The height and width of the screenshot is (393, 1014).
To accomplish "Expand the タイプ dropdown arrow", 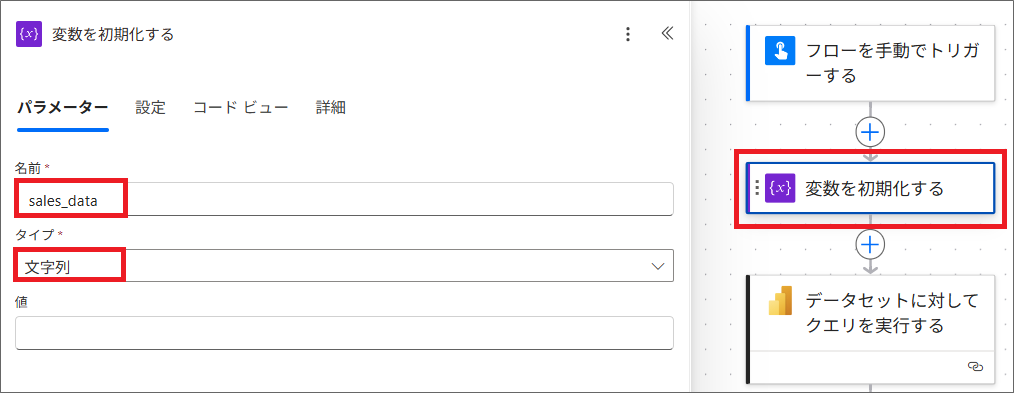I will [x=658, y=266].
